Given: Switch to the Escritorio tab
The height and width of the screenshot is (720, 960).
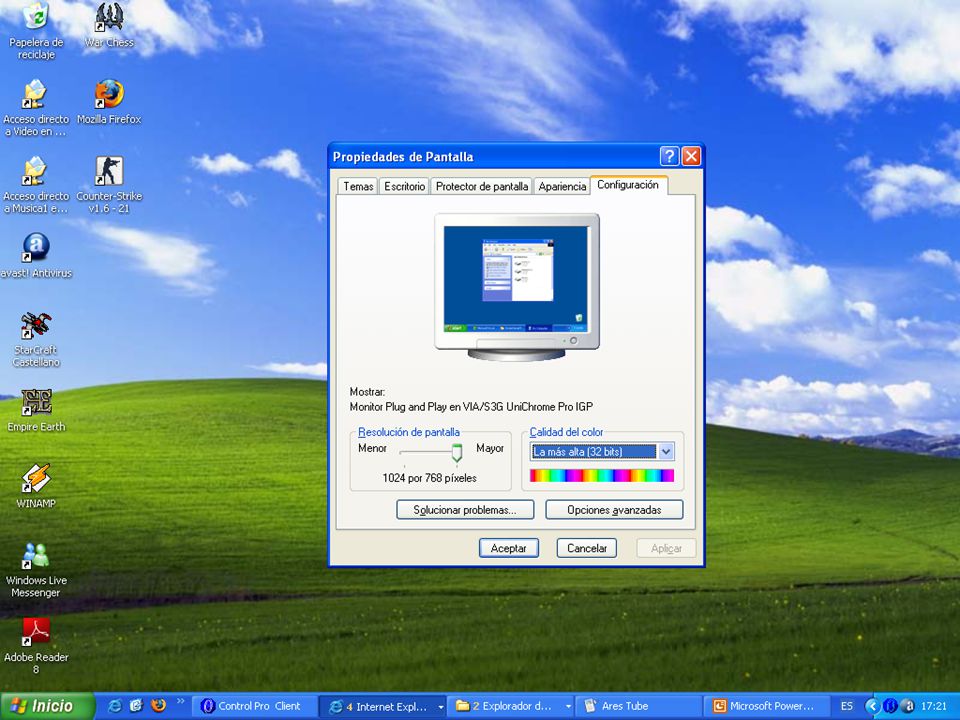Looking at the screenshot, I should click(x=405, y=186).
